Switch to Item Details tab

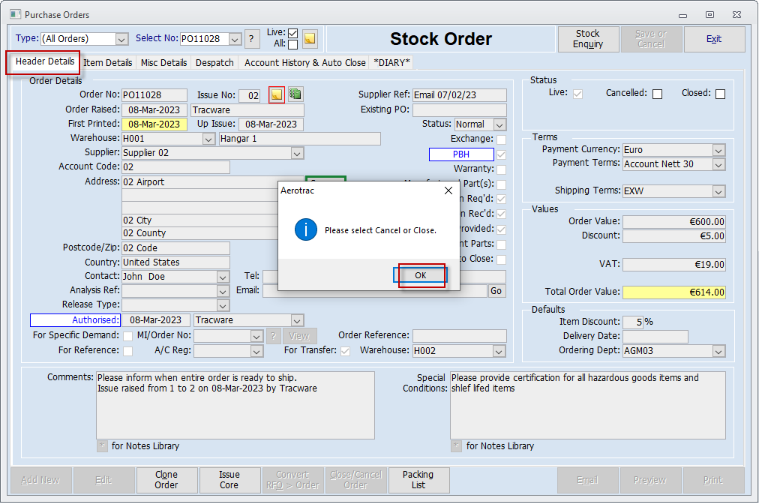pos(107,62)
